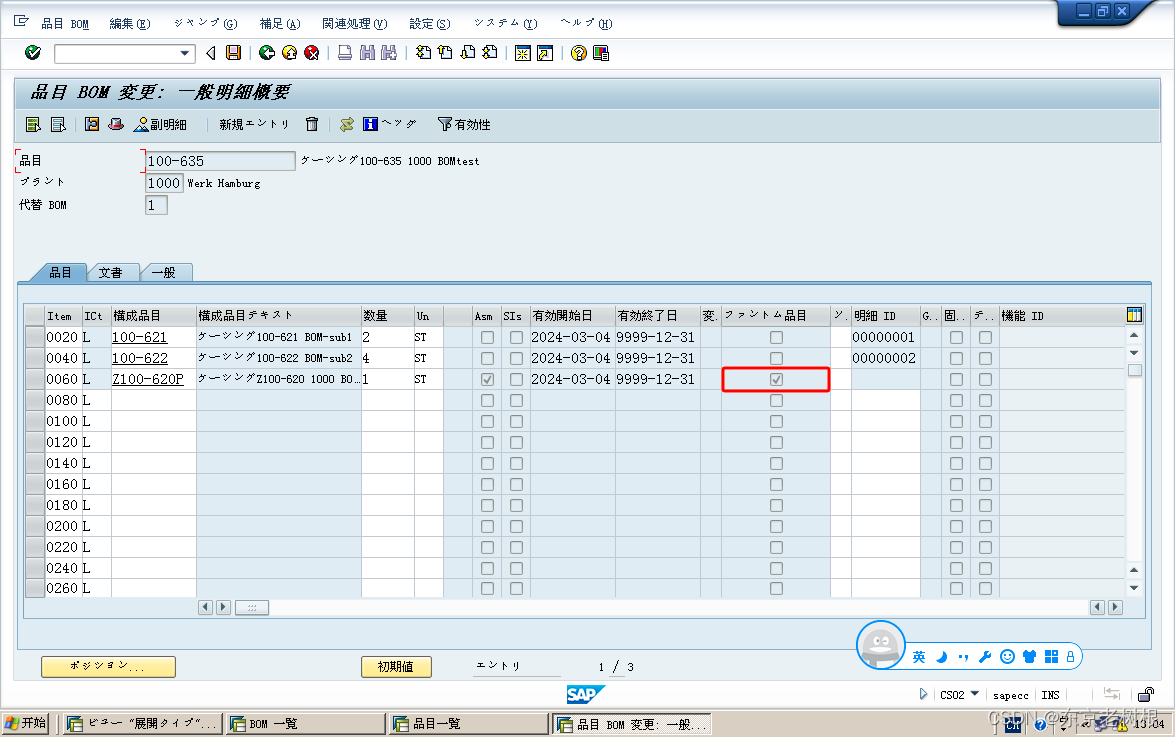
Task: Click the Find (binoculars) icon
Action: (367, 54)
